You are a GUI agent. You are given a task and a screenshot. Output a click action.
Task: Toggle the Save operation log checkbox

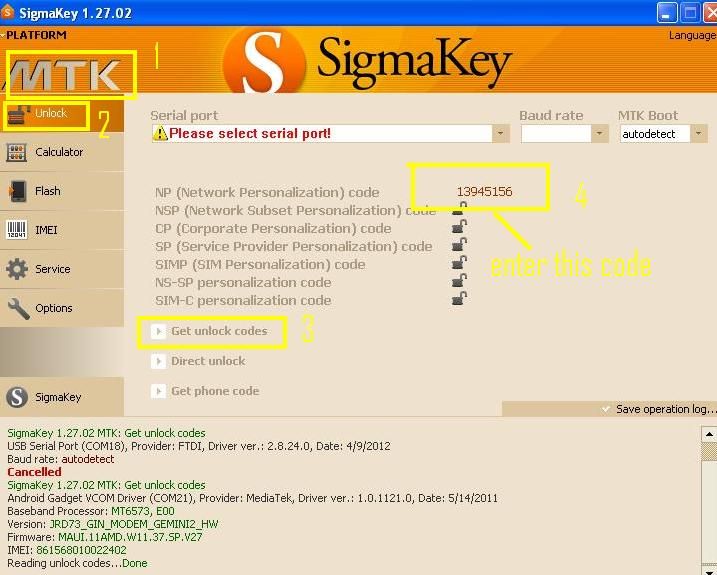606,409
